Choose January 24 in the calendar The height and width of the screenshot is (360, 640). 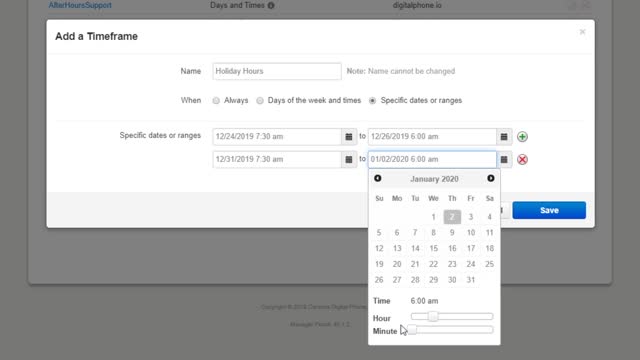(471, 264)
